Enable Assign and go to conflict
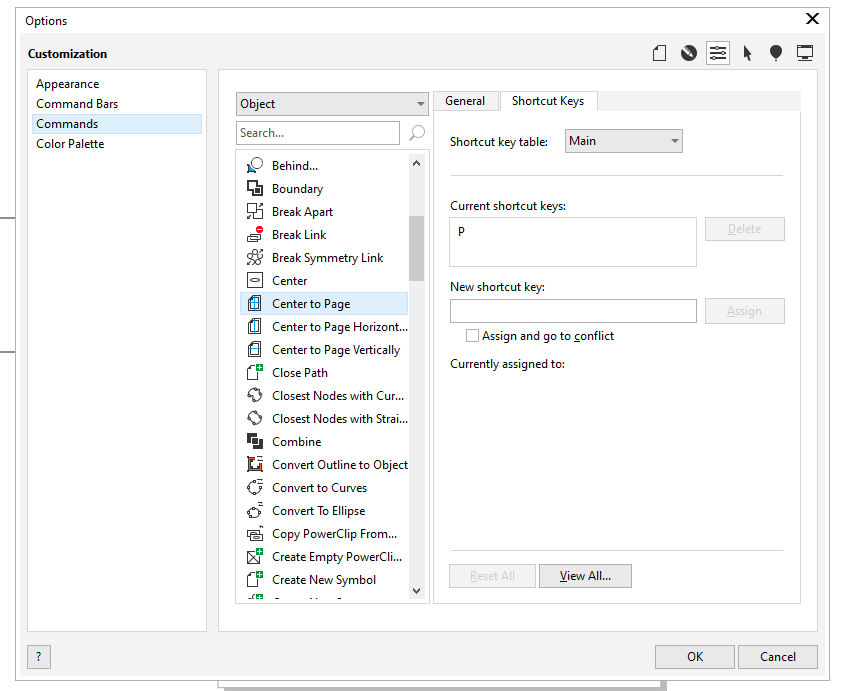Viewport: 849px width, 691px height. coord(473,336)
